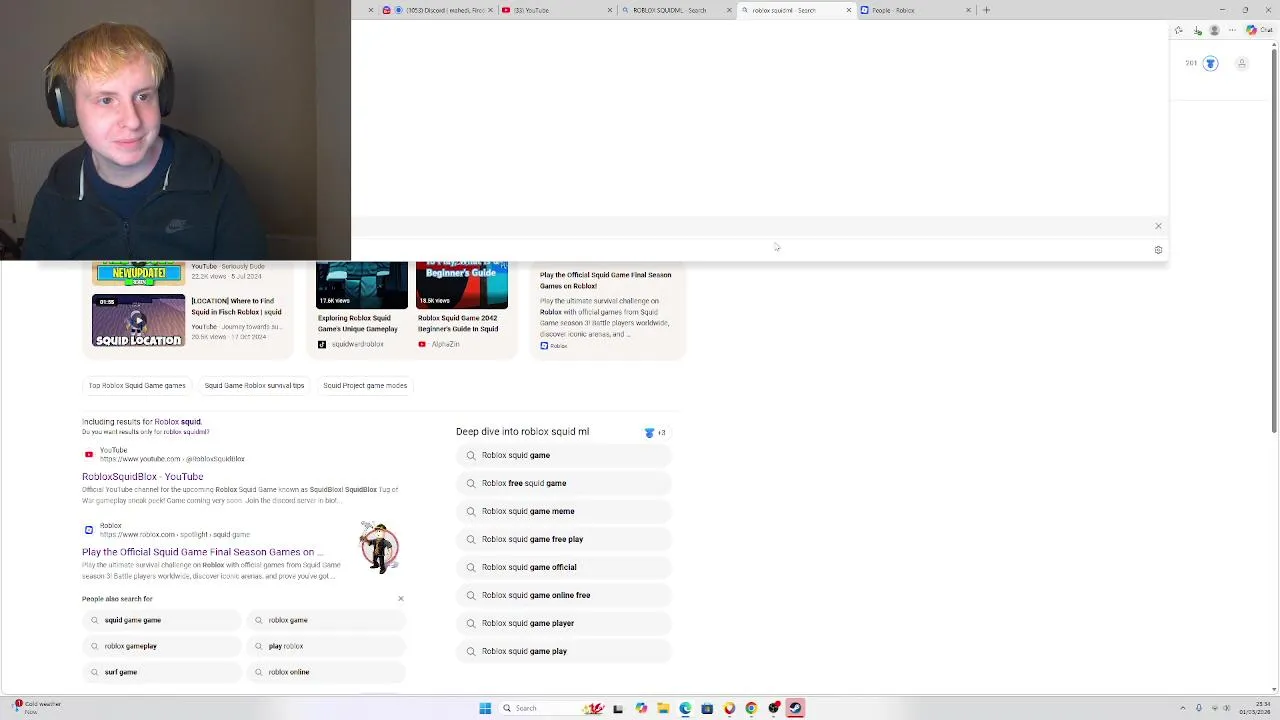Close the overlay panel with X icon
1280x720 pixels.
(1158, 226)
